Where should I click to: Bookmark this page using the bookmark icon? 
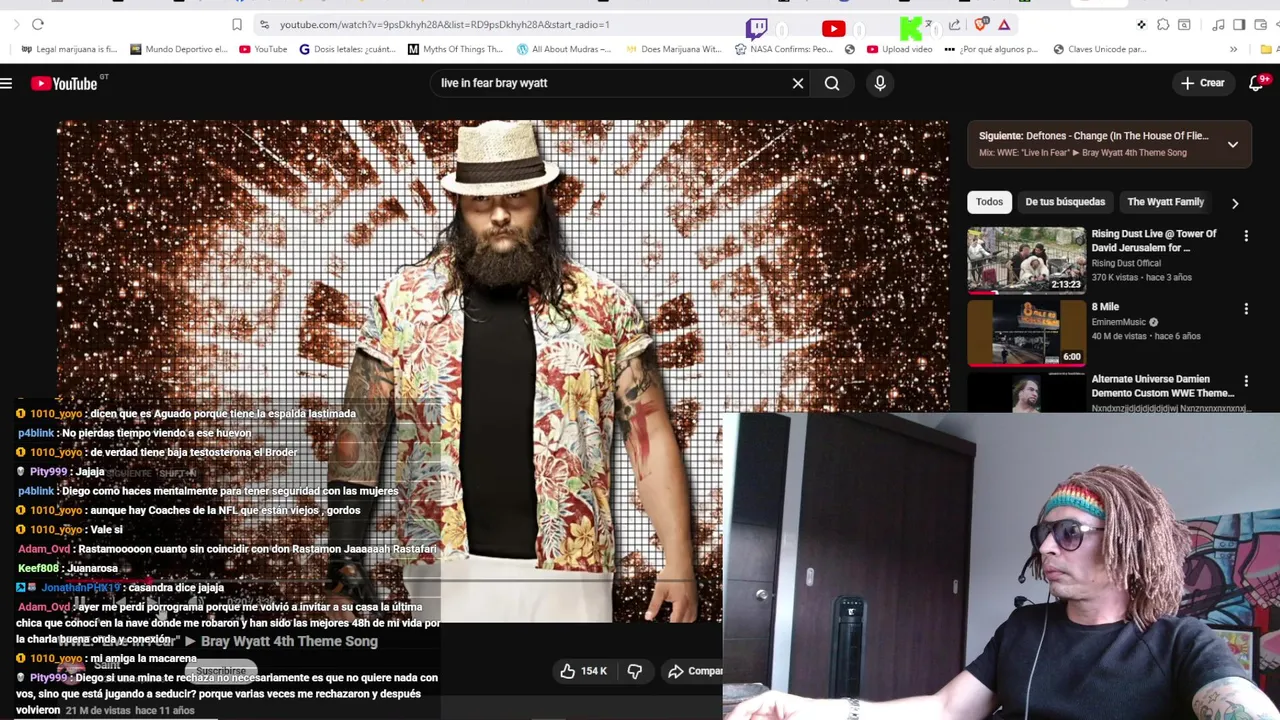click(x=237, y=24)
